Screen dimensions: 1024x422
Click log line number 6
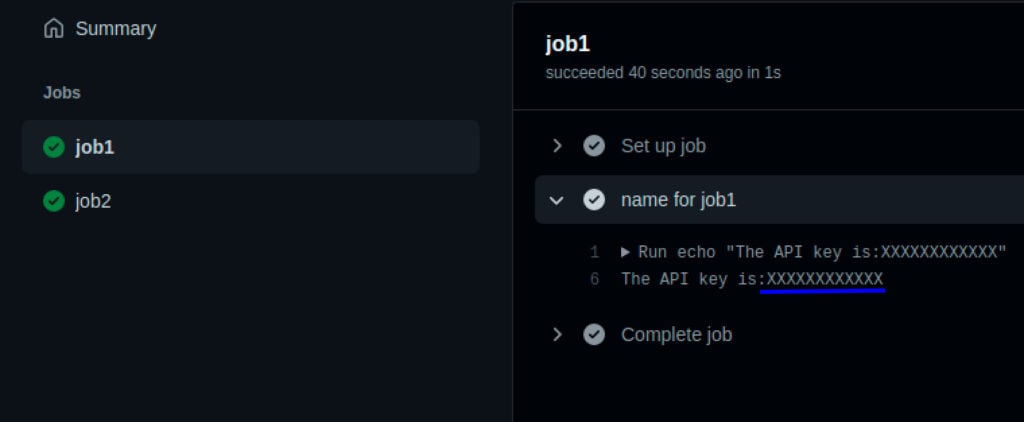click(594, 280)
